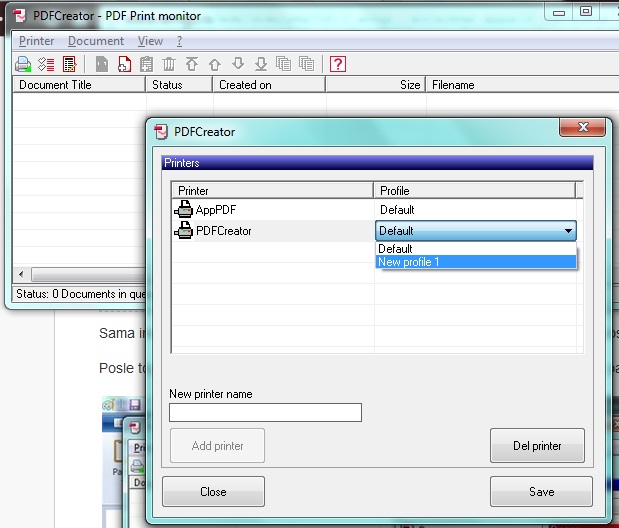Click the move to bottom arrow icon
Viewport: 619px width, 528px height.
261,64
